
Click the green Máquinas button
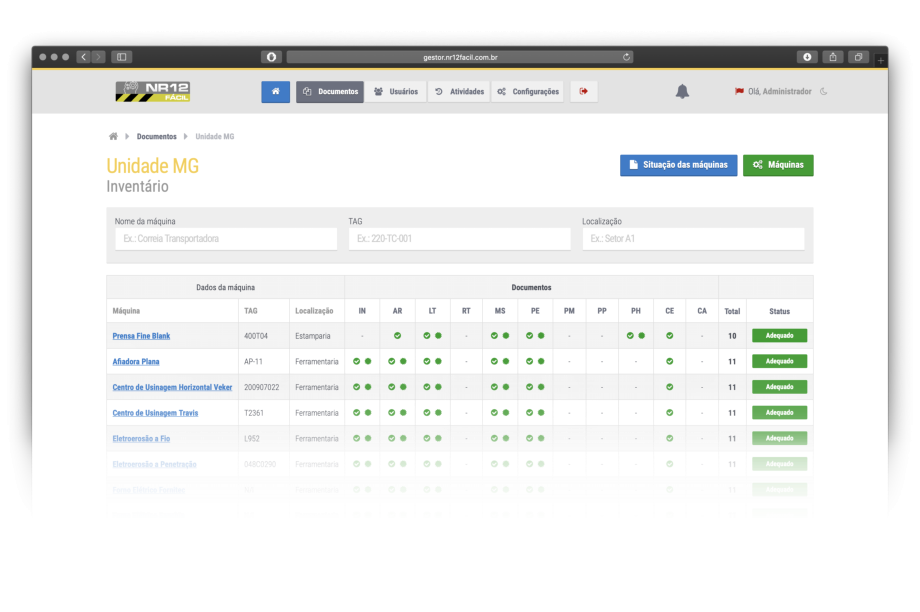(x=778, y=165)
